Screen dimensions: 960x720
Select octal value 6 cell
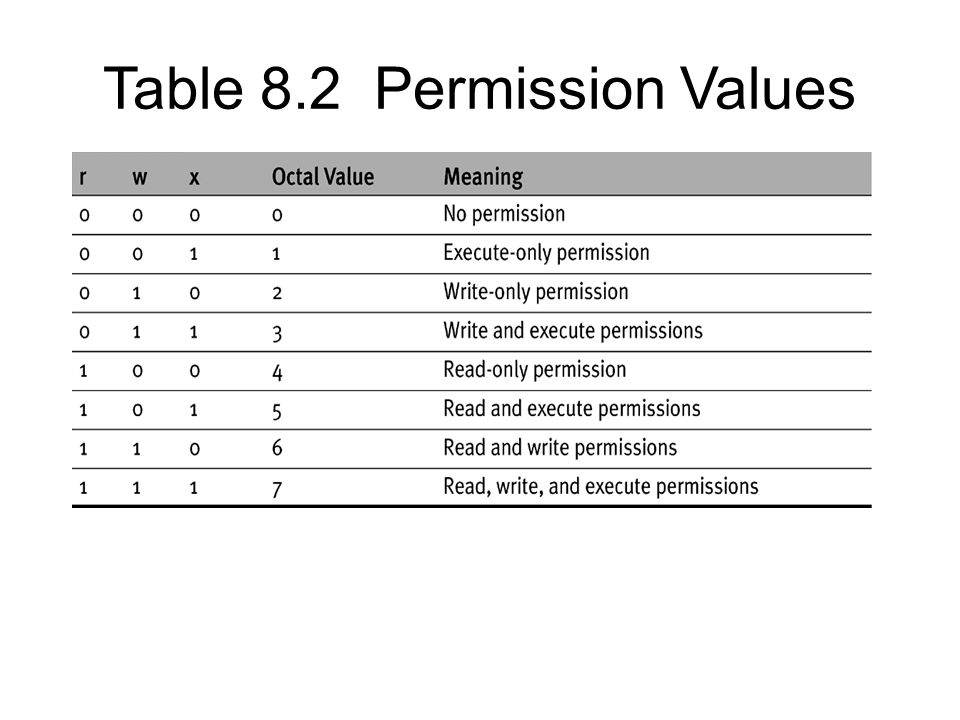[x=277, y=448]
